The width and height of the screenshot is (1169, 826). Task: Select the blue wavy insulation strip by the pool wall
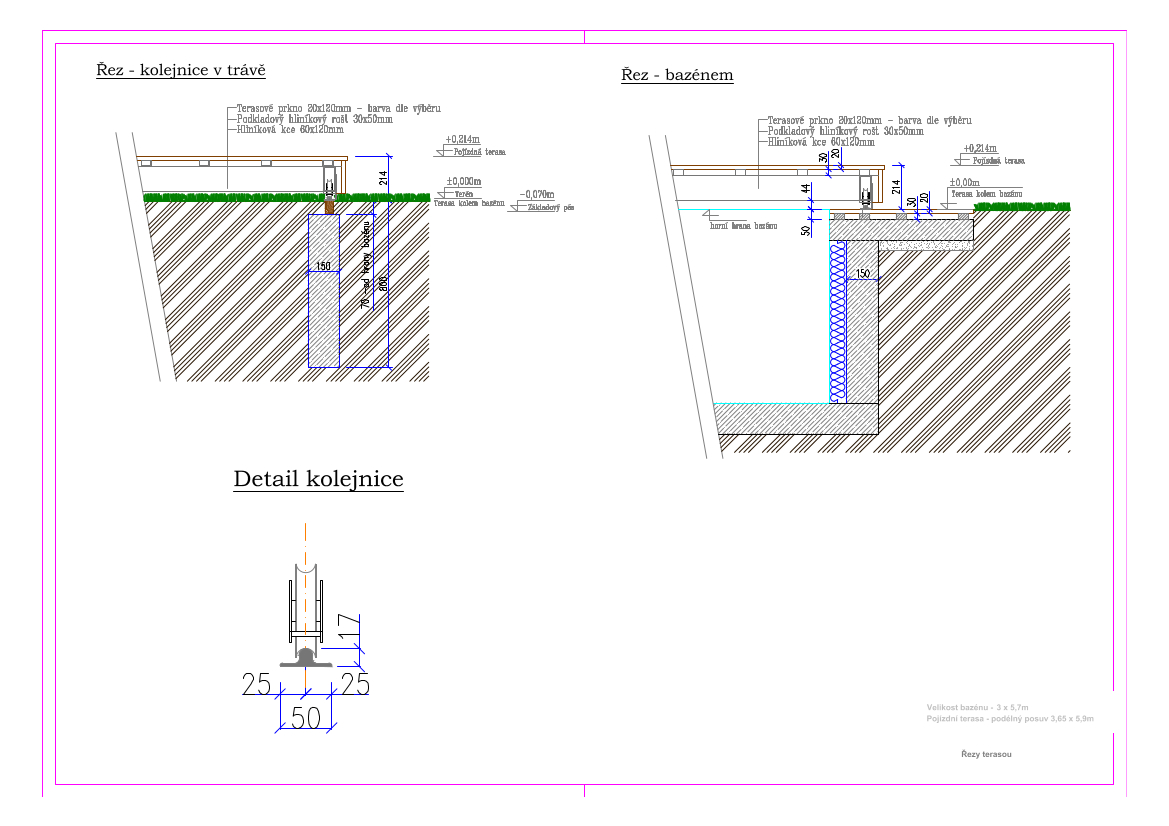pos(837,322)
